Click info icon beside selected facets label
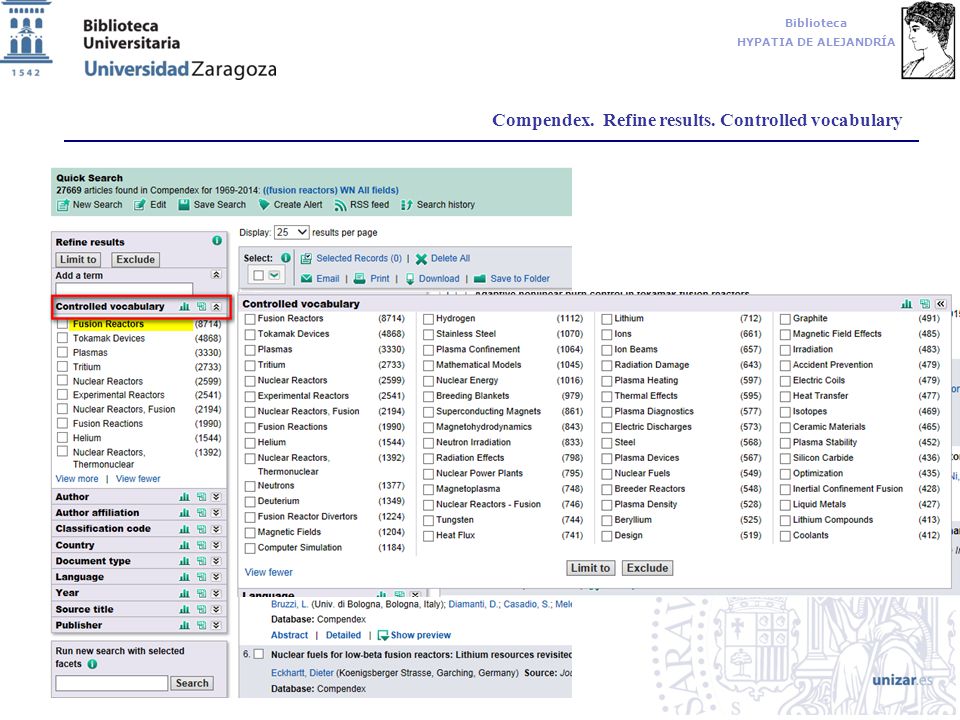The width and height of the screenshot is (960, 720). pyautogui.click(x=92, y=664)
